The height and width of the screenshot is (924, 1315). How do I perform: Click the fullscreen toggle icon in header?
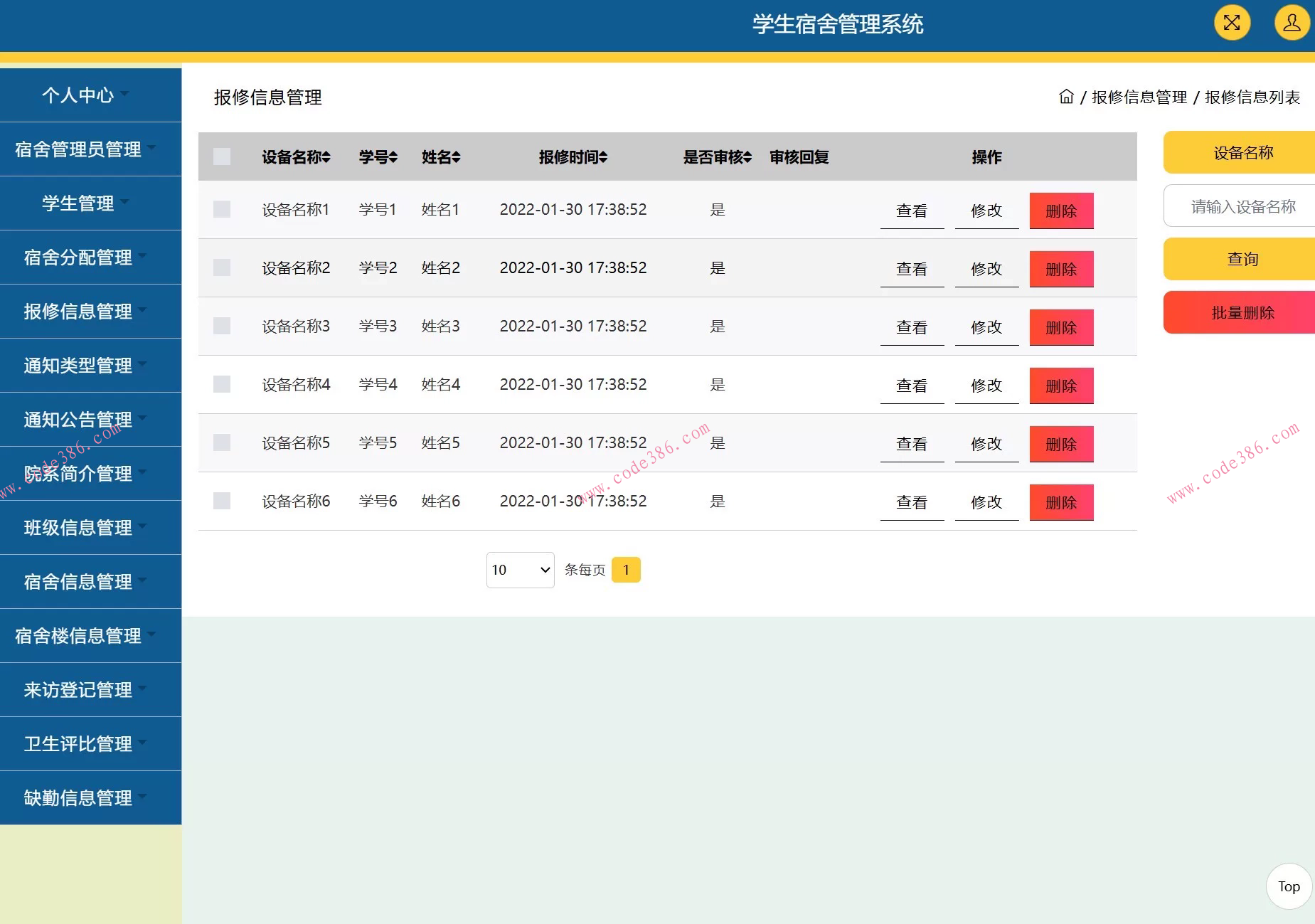click(x=1233, y=23)
